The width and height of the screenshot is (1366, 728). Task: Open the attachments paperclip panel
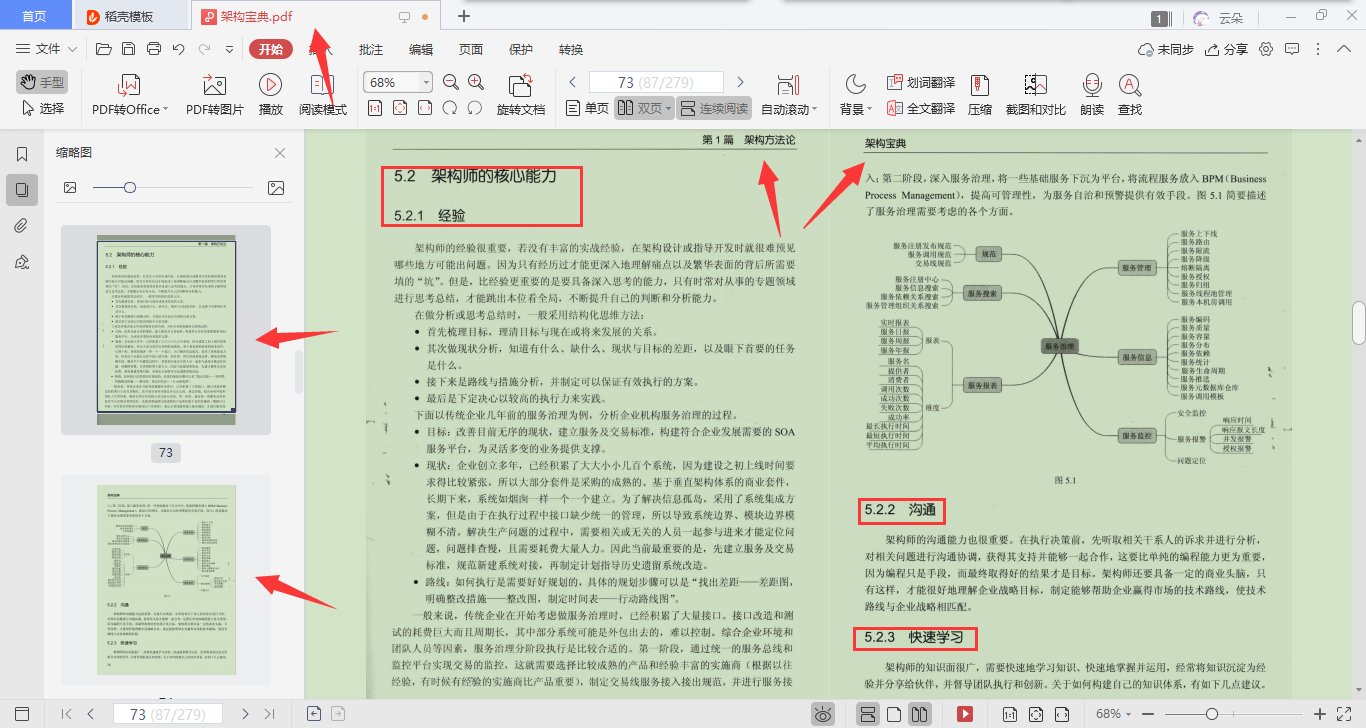point(21,225)
